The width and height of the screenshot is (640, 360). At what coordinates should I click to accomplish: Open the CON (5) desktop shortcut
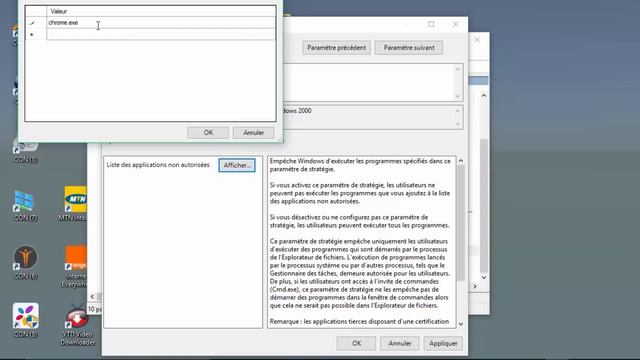25,321
